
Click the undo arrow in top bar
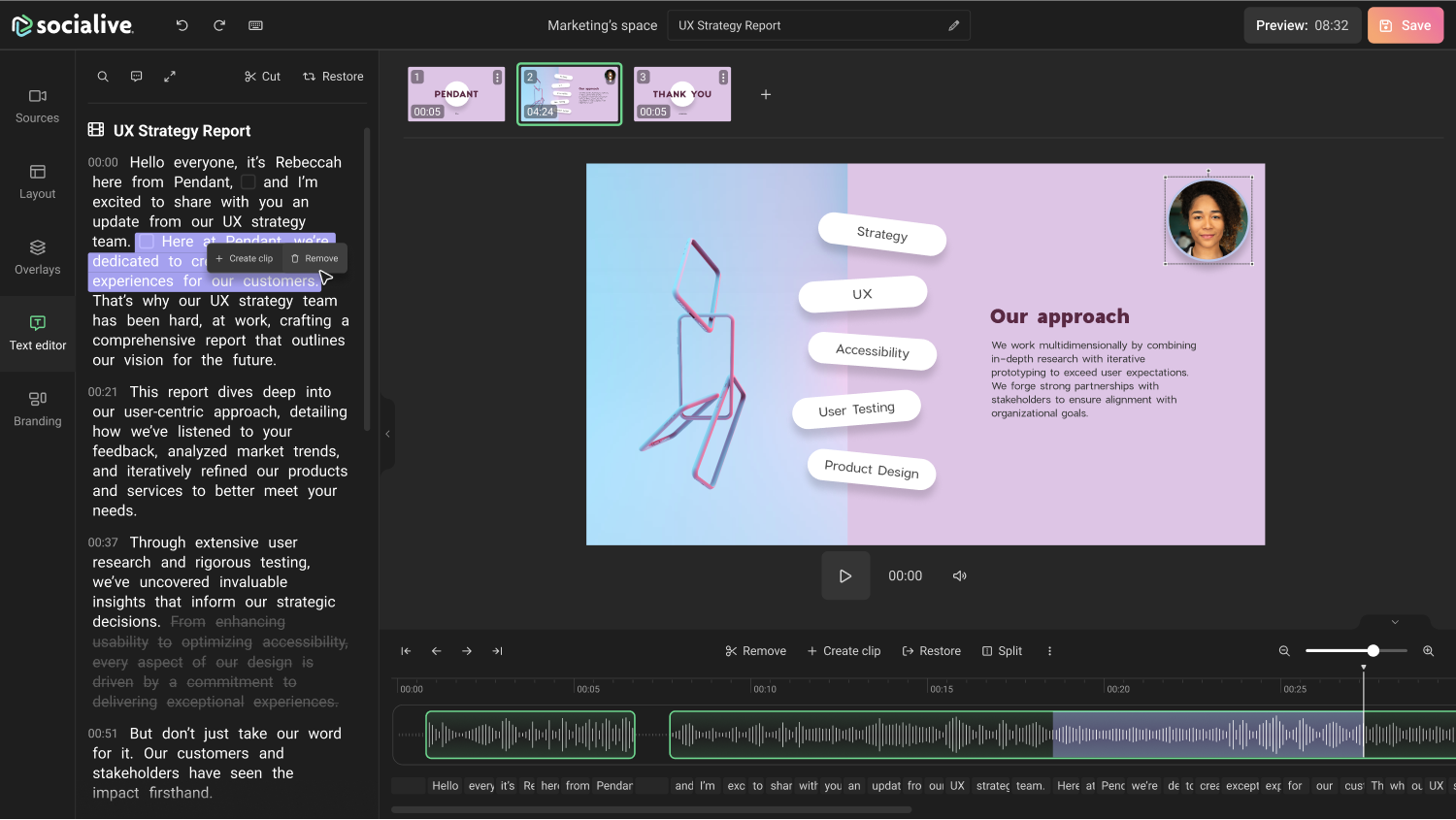tap(182, 25)
